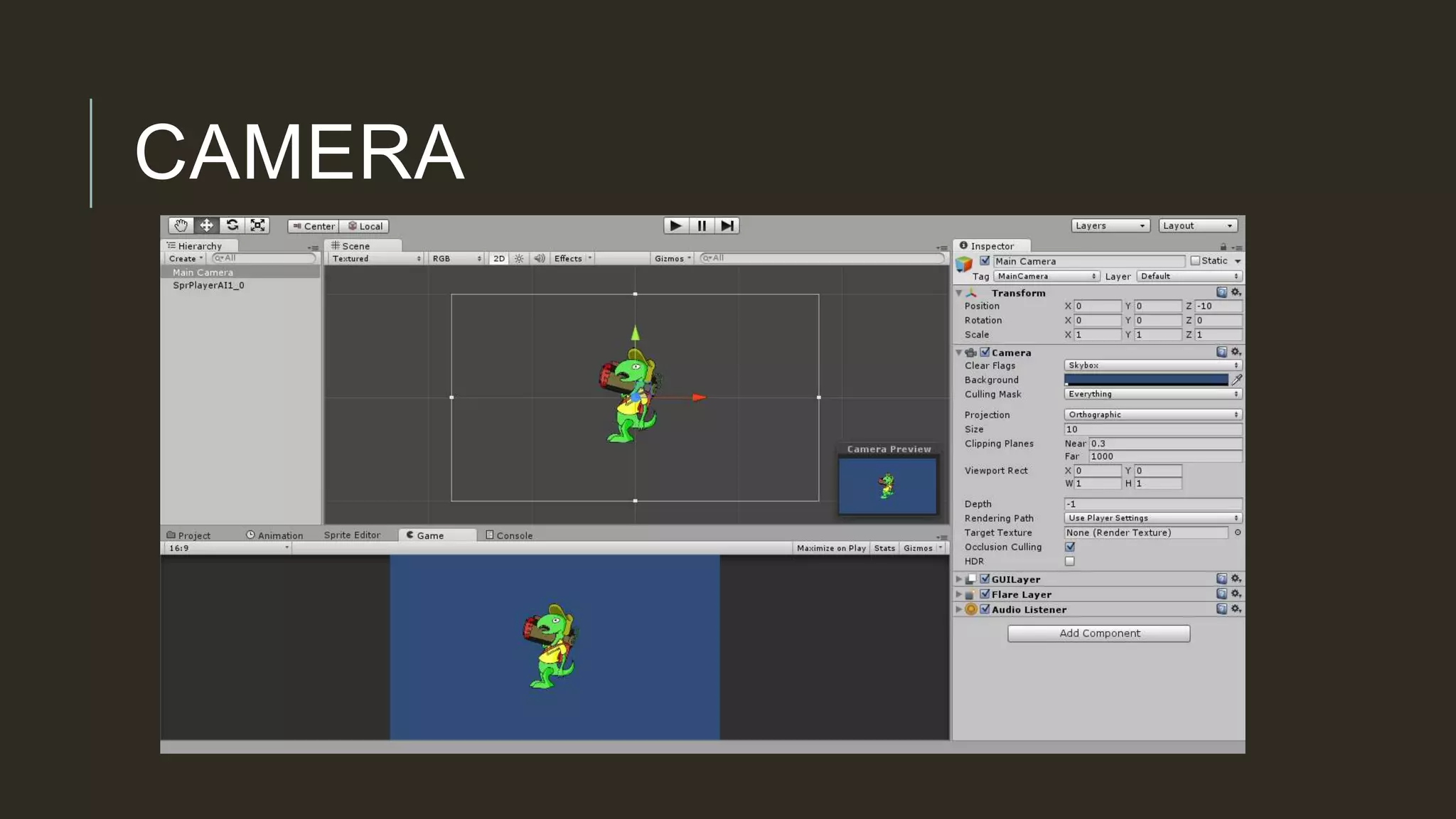Open the Sprite Editor tab
Screen dimensions: 1456x819
[352, 535]
